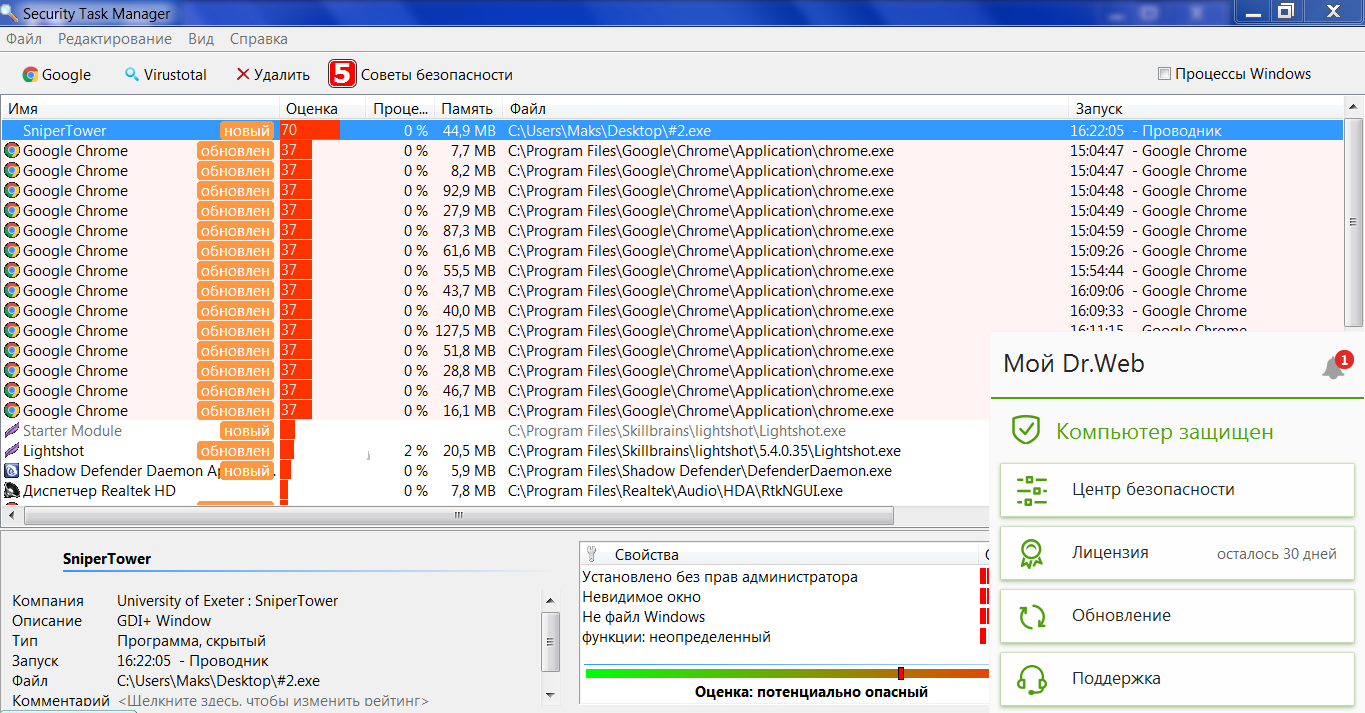This screenshot has height=713, width=1365.
Task: Click the RtkNGUI.exe file path
Action: pyautogui.click(x=676, y=491)
